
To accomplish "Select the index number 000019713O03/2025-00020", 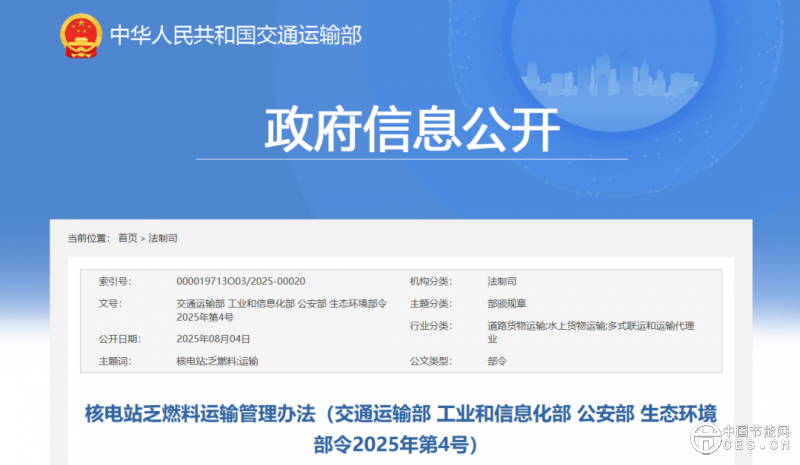I will pos(240,281).
